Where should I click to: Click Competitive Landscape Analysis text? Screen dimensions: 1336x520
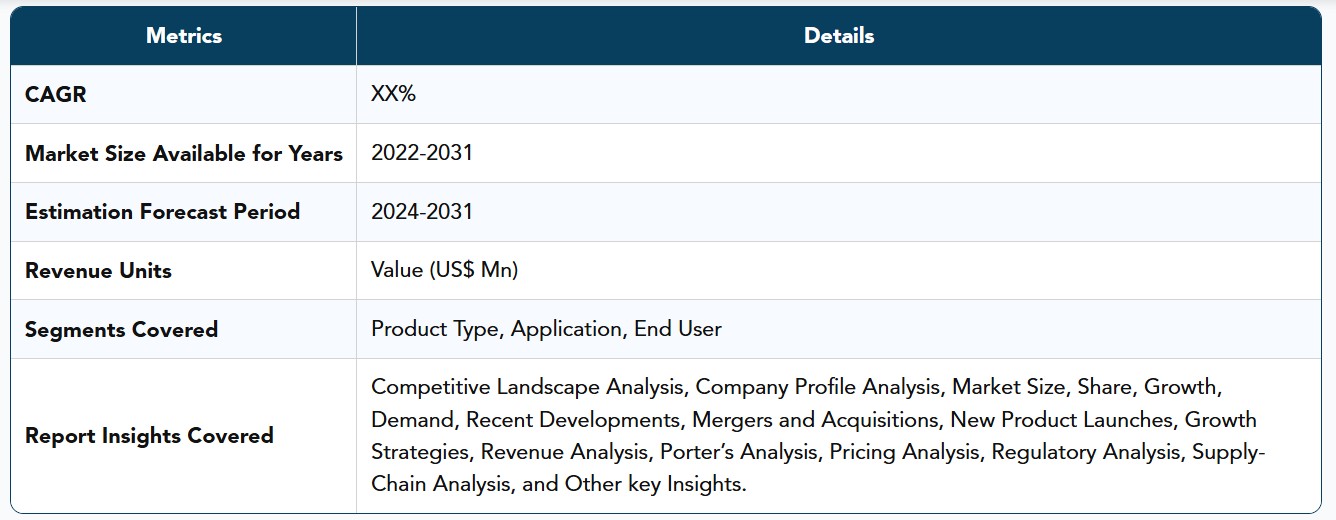click(x=527, y=387)
